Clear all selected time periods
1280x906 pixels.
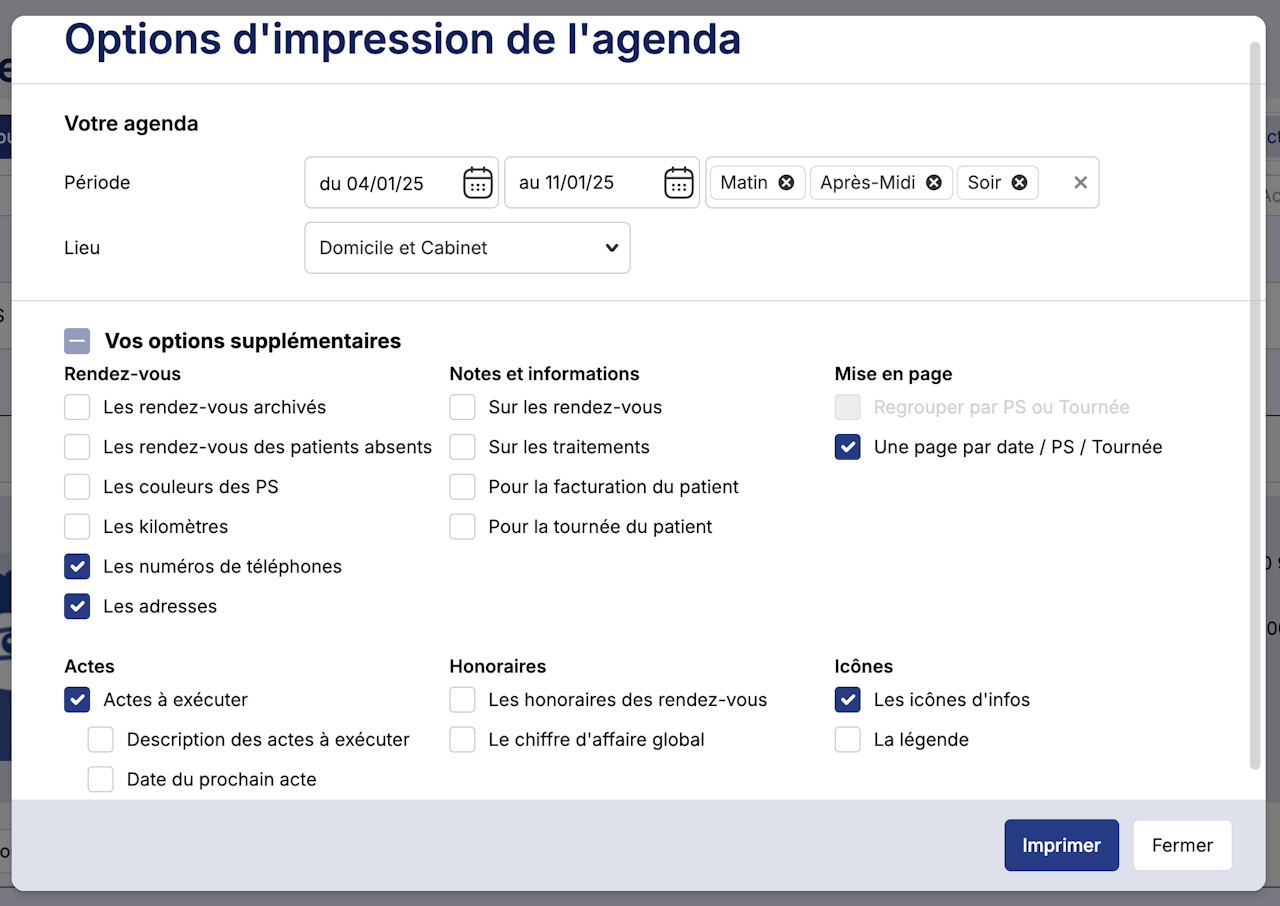click(x=1080, y=183)
